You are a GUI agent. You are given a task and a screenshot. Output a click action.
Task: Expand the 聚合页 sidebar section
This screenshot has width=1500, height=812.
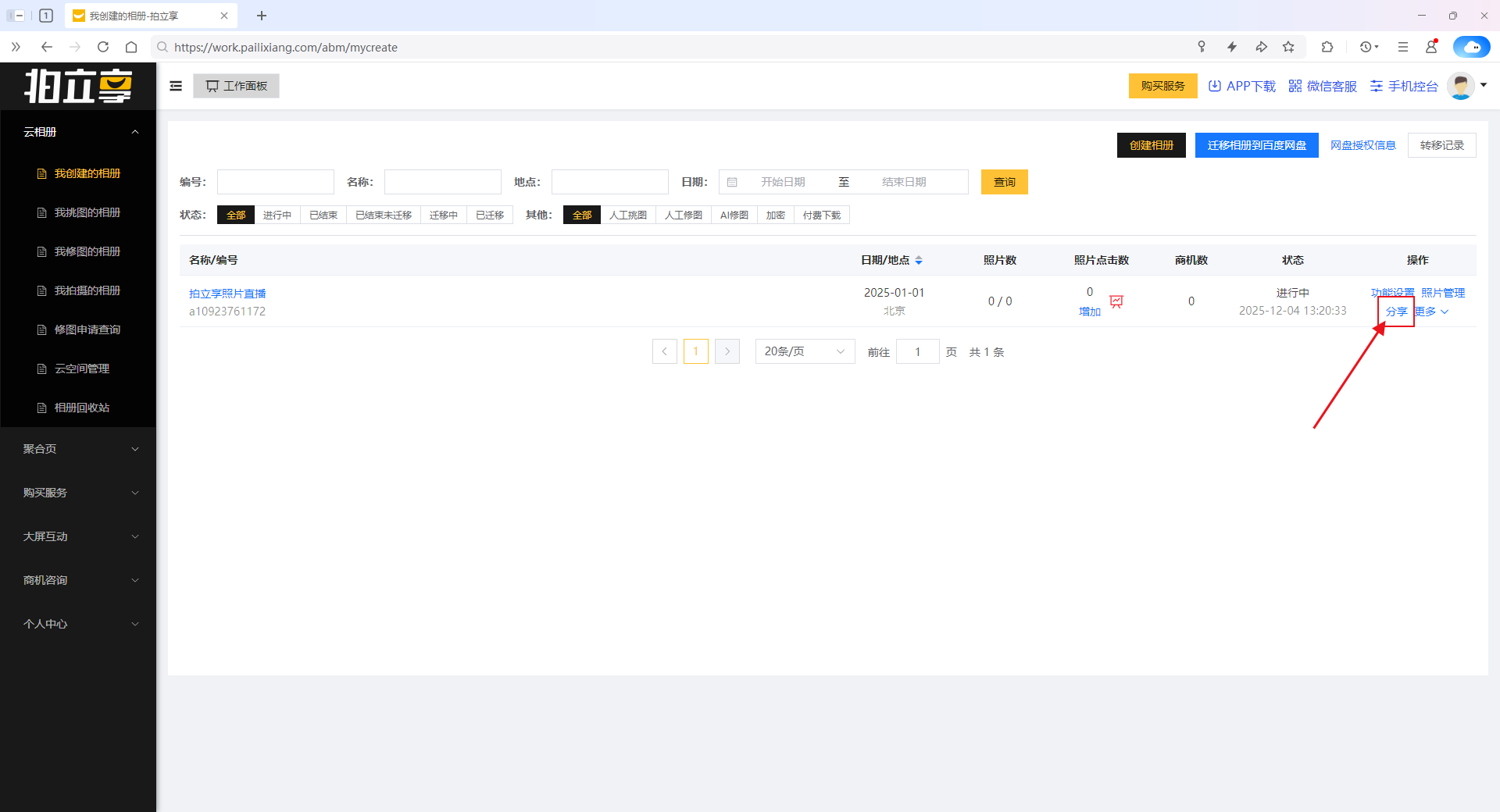[78, 449]
